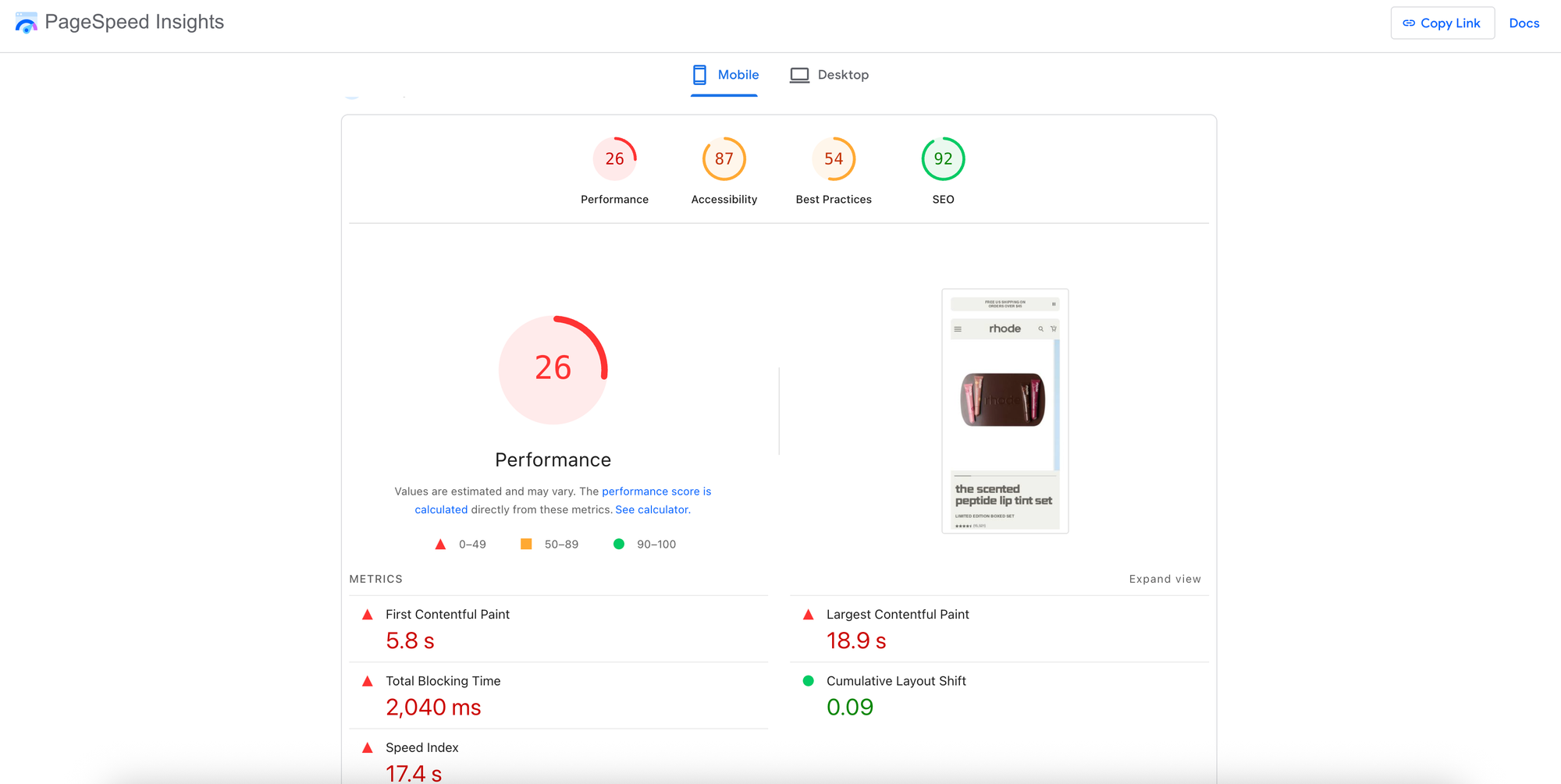Click the red triangle beside Total Blocking Time
This screenshot has height=784, width=1561.
pos(368,681)
